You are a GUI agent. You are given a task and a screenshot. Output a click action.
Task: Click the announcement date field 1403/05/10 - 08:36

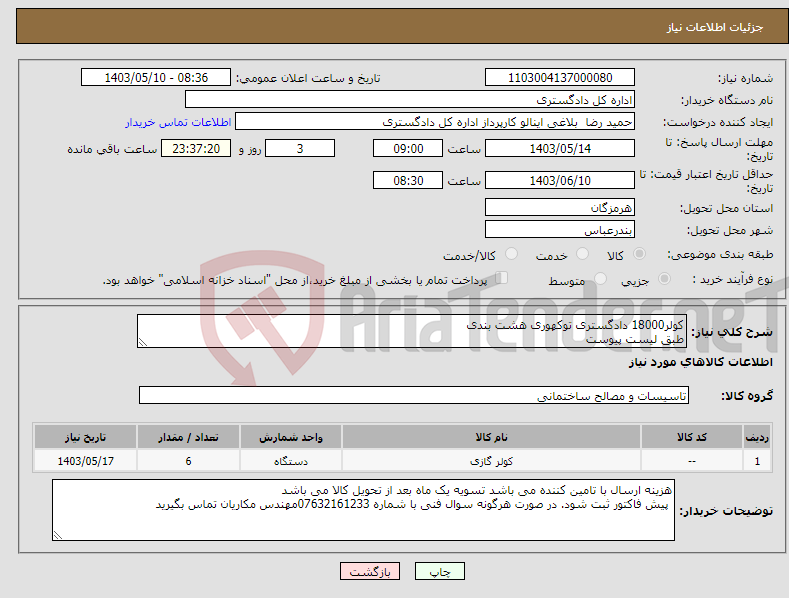(x=156, y=78)
